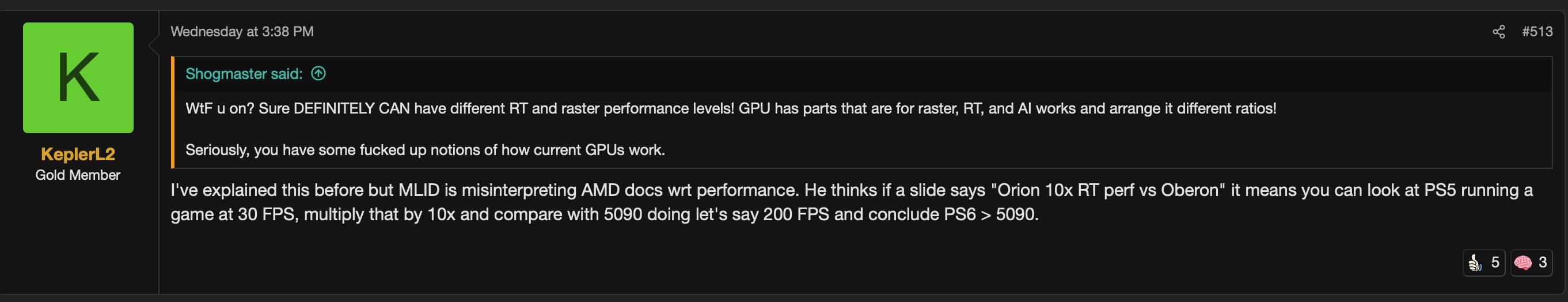1568x302 pixels.
Task: Click the Gold Member user title
Action: click(78, 175)
